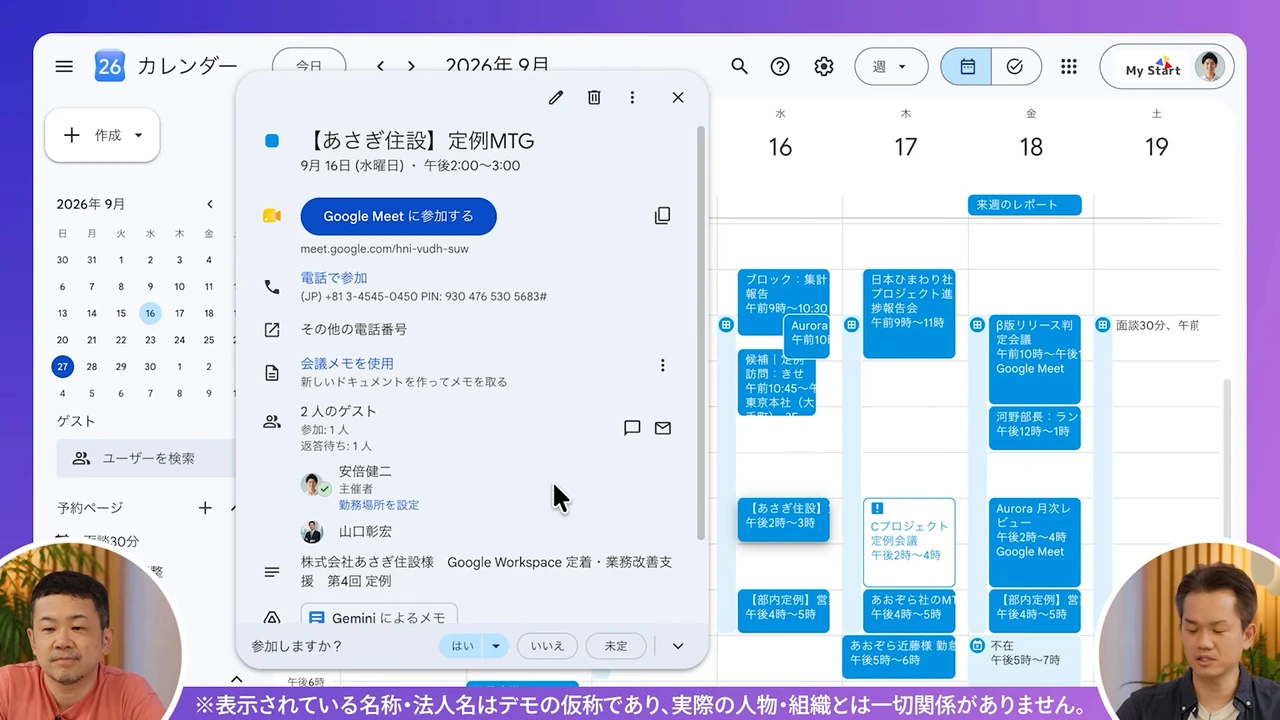Open the Cプロジェクト定例会議 event

pos(909,542)
